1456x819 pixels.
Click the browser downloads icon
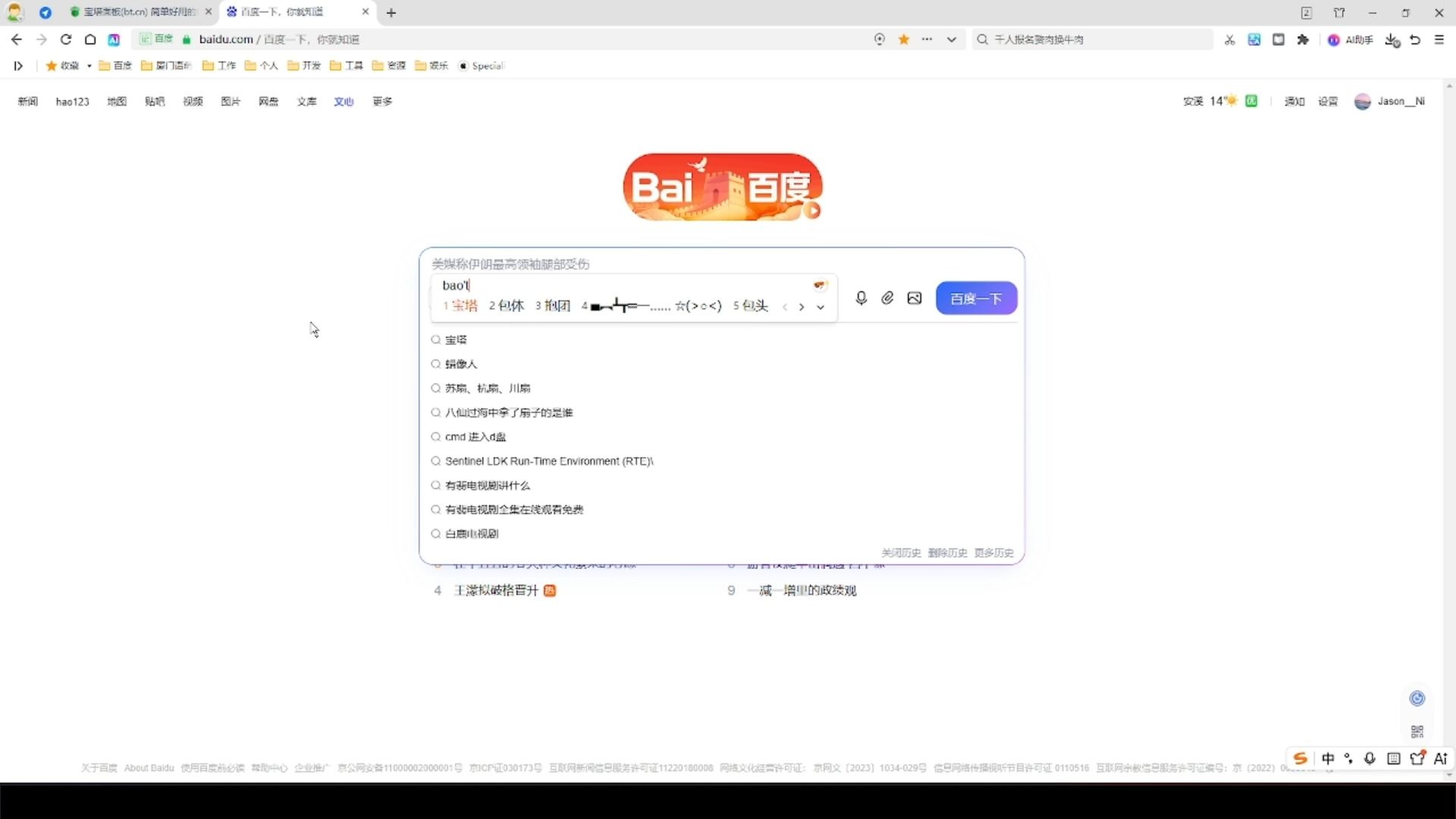(x=1392, y=39)
